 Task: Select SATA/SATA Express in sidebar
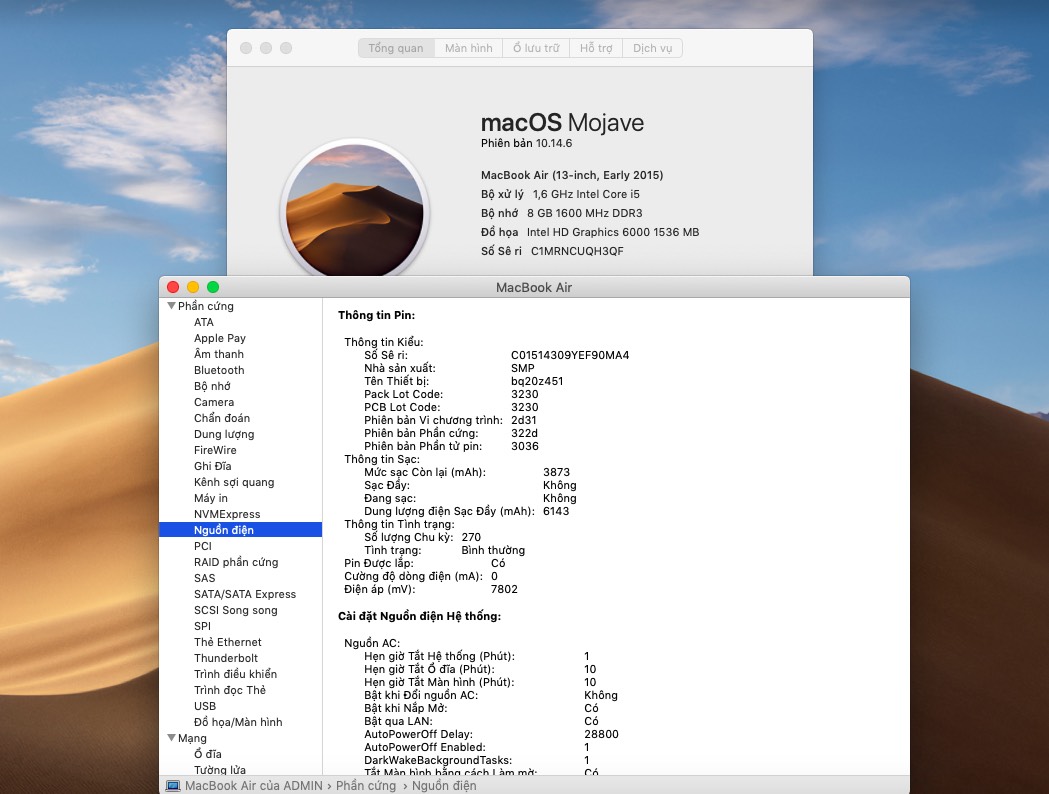tap(245, 594)
